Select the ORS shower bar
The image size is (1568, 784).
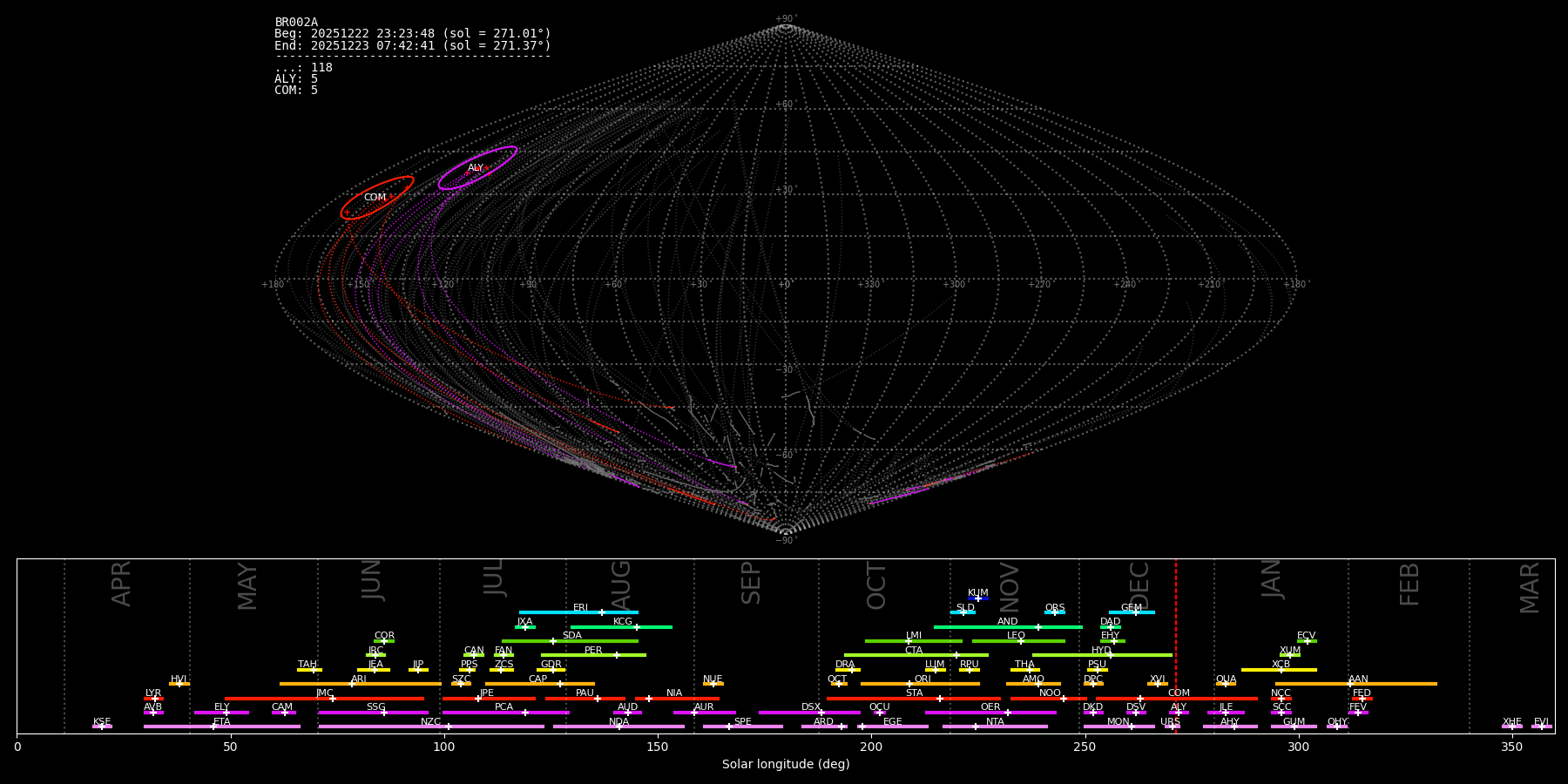click(1055, 612)
